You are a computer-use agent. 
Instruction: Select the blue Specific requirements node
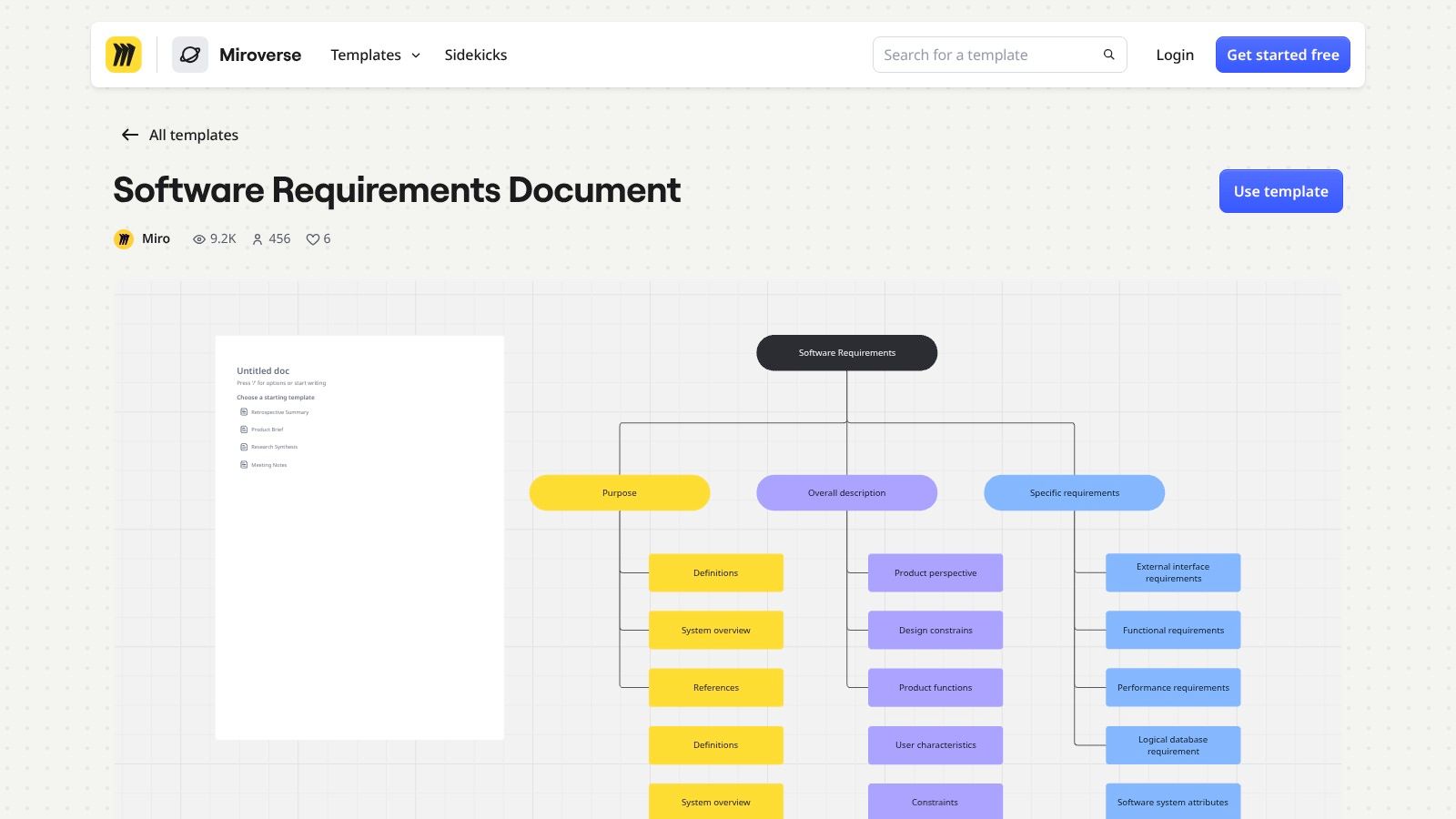[1075, 492]
